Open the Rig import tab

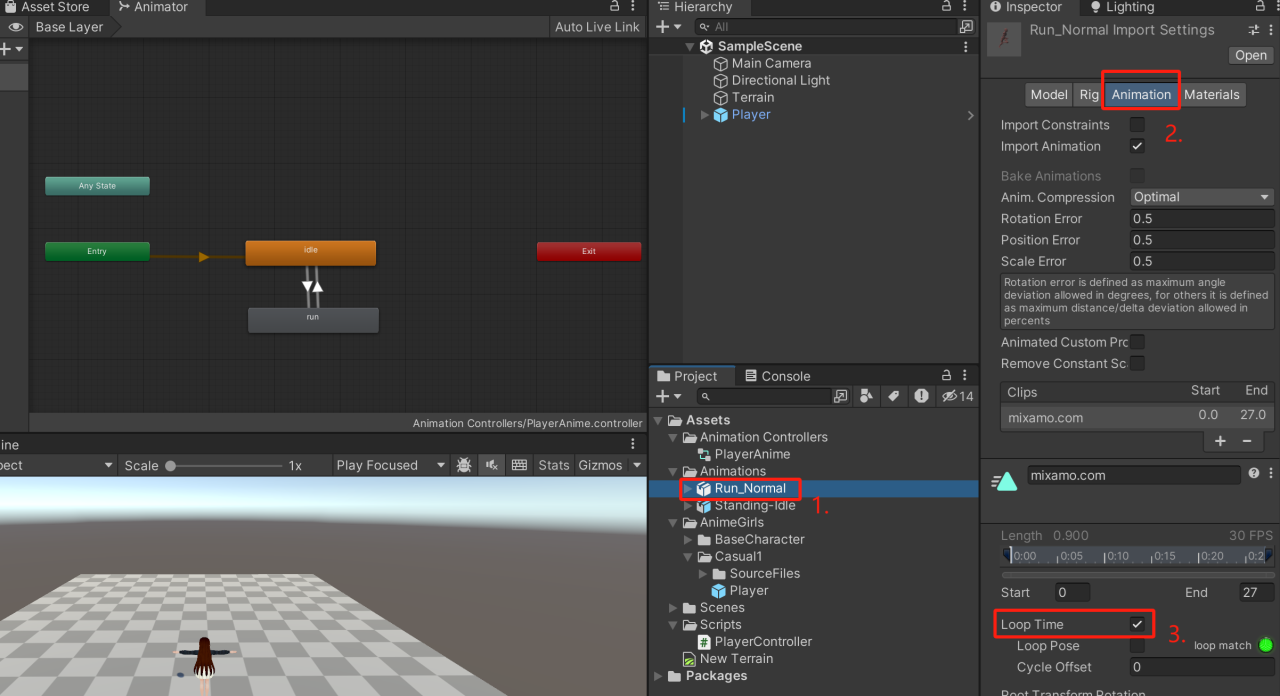click(1089, 95)
